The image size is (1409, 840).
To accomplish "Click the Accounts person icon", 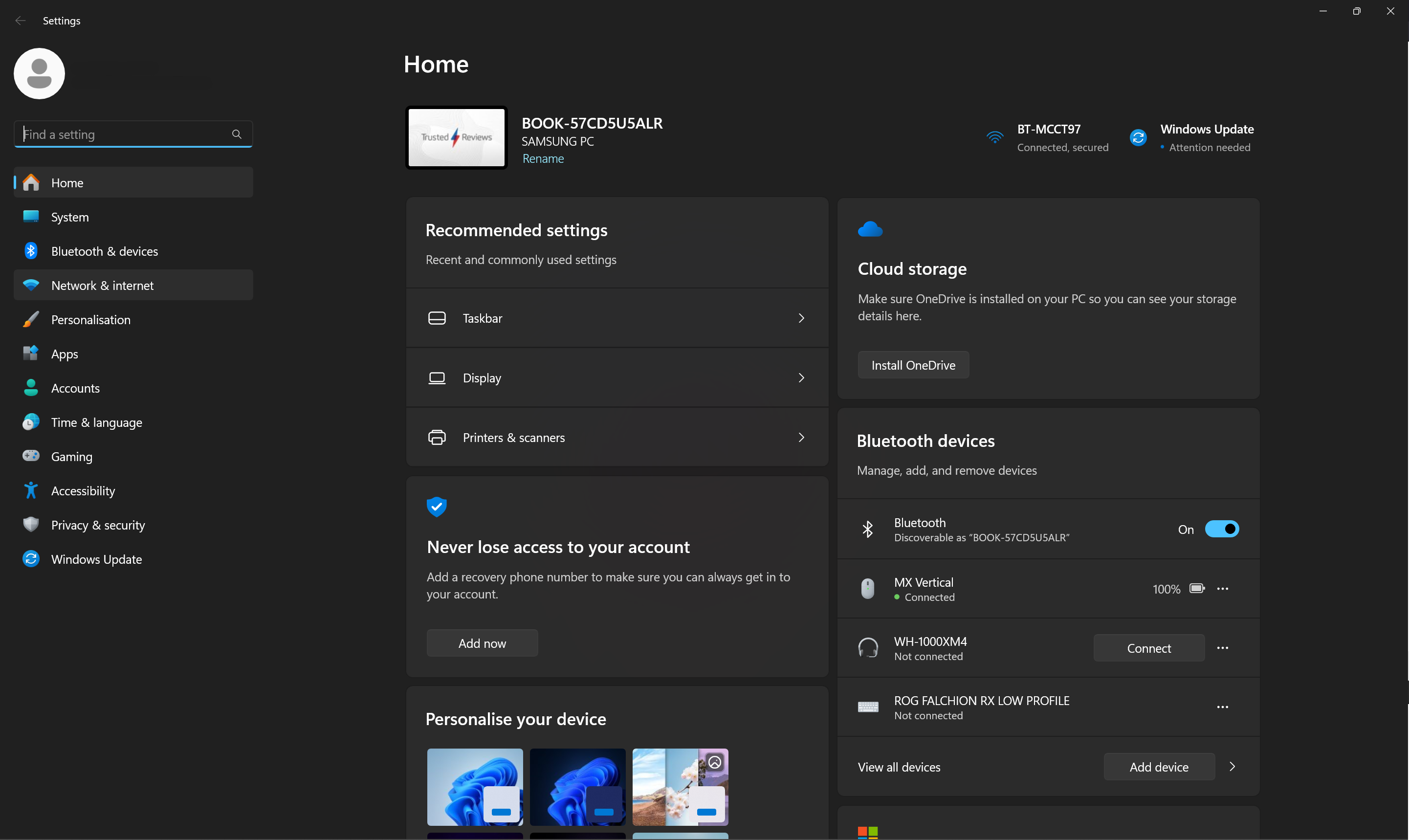I will [31, 388].
